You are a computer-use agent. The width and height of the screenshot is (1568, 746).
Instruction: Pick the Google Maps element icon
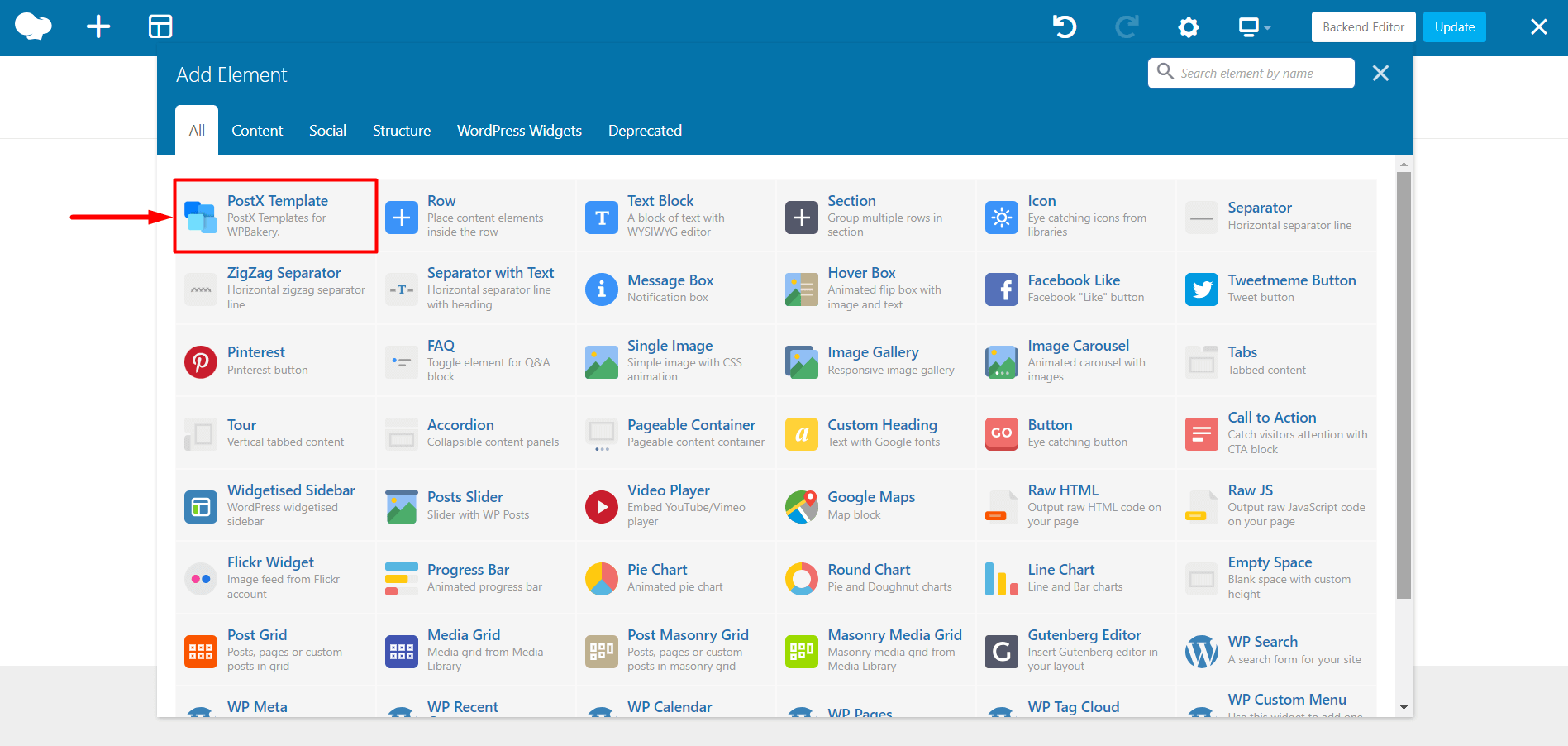click(x=802, y=507)
